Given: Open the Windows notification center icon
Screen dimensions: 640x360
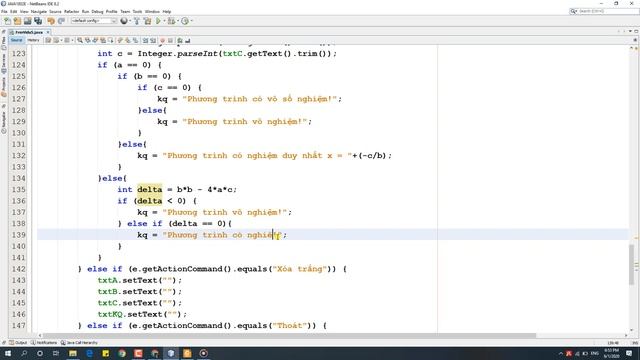Looking at the screenshot, I should coord(629,353).
